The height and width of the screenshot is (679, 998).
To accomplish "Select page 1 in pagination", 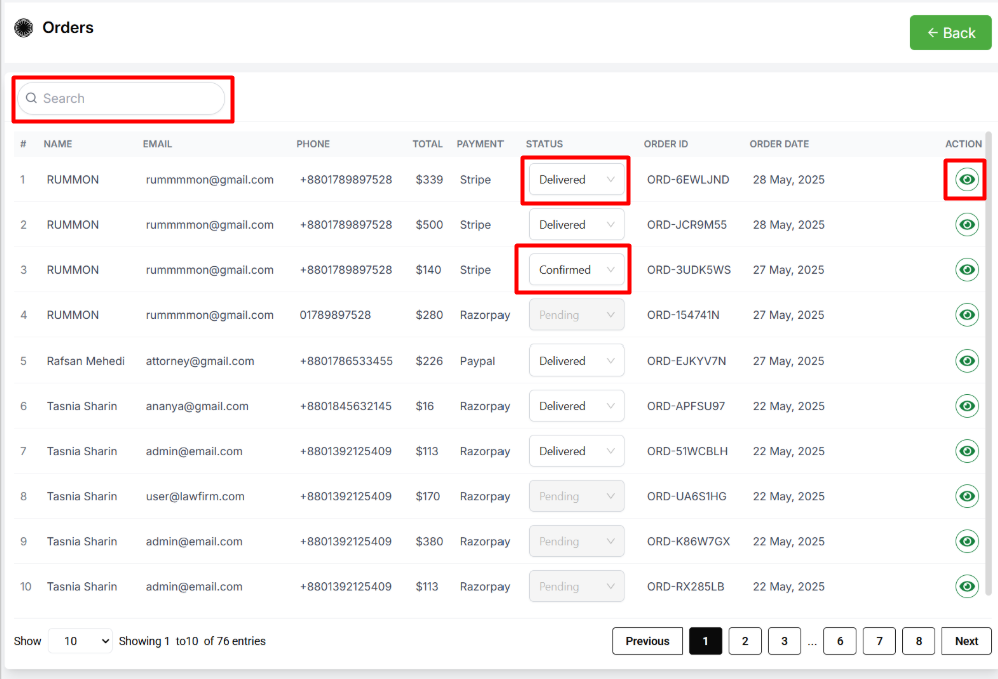I will tap(705, 641).
